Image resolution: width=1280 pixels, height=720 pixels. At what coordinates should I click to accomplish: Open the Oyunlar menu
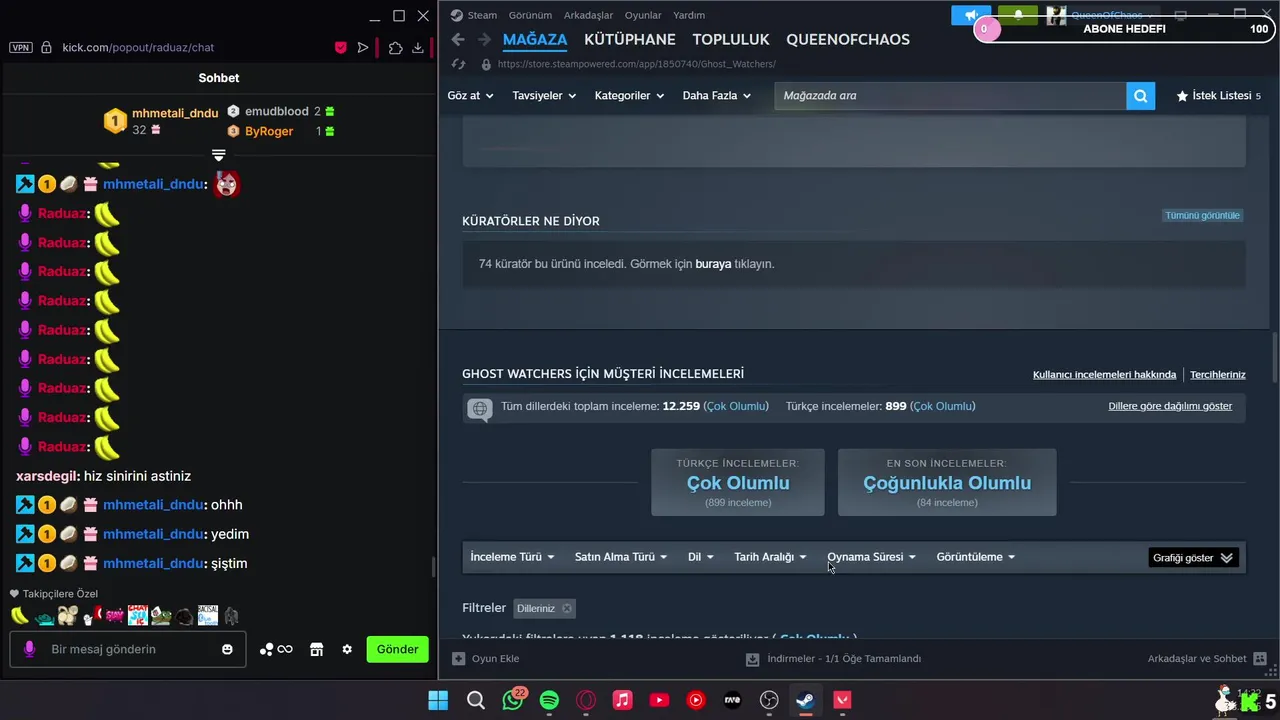(643, 15)
